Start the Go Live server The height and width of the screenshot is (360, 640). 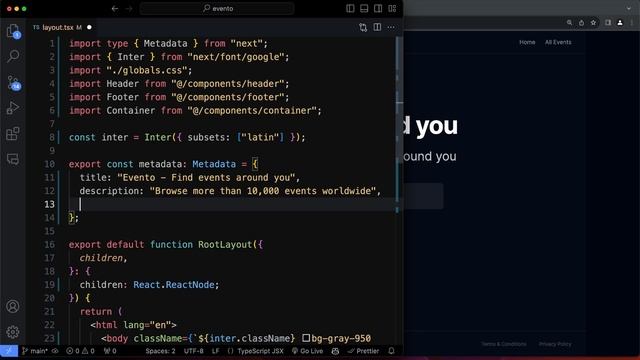(x=307, y=351)
